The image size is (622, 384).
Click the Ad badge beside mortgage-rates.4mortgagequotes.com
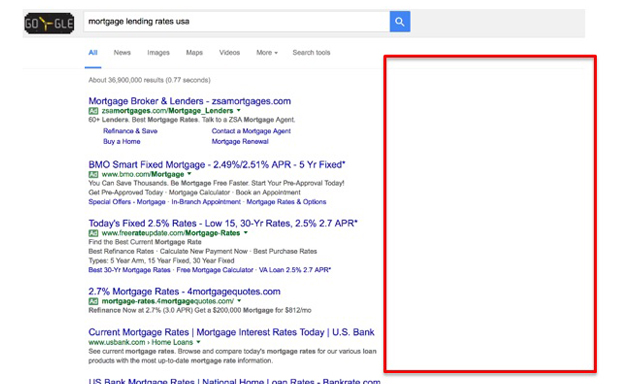coord(93,301)
